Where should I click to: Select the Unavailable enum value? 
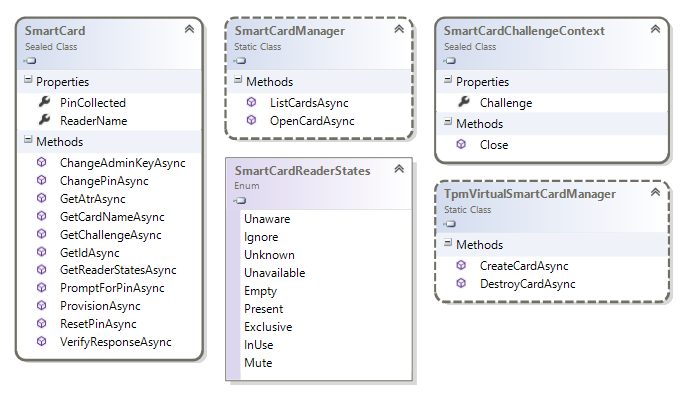click(274, 273)
